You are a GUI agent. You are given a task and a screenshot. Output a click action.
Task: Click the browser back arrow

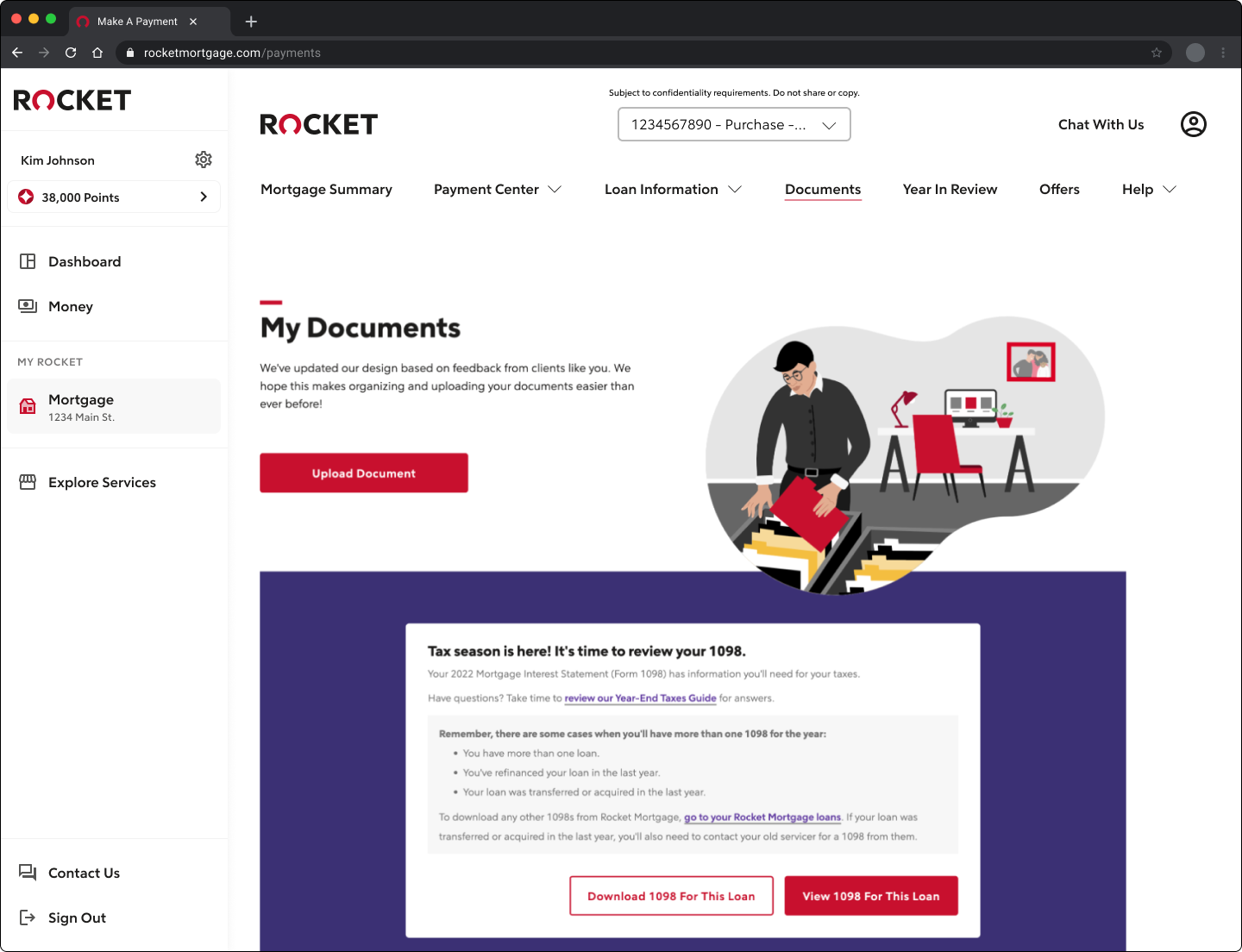17,53
